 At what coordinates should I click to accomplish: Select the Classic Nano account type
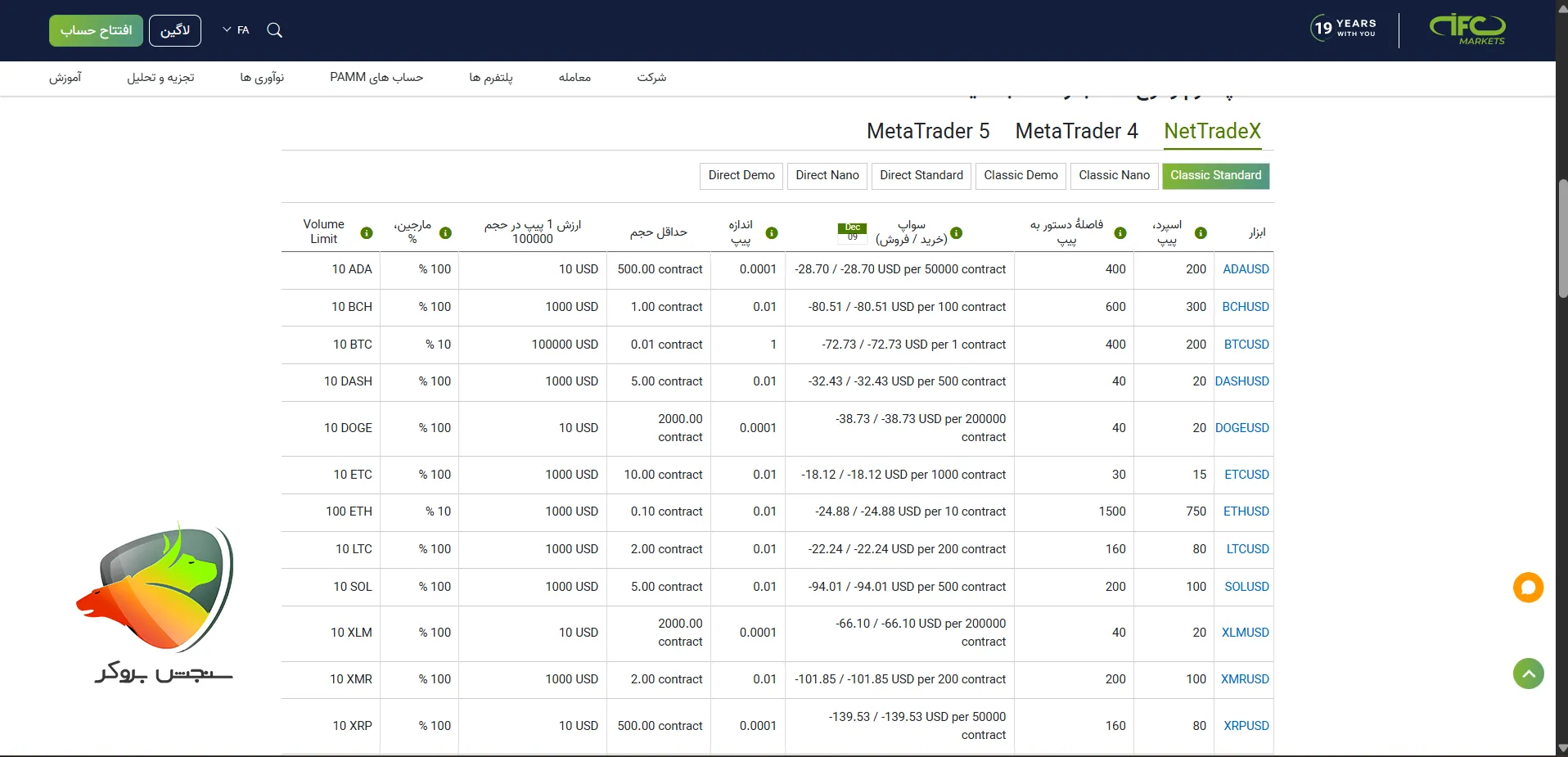(x=1114, y=176)
